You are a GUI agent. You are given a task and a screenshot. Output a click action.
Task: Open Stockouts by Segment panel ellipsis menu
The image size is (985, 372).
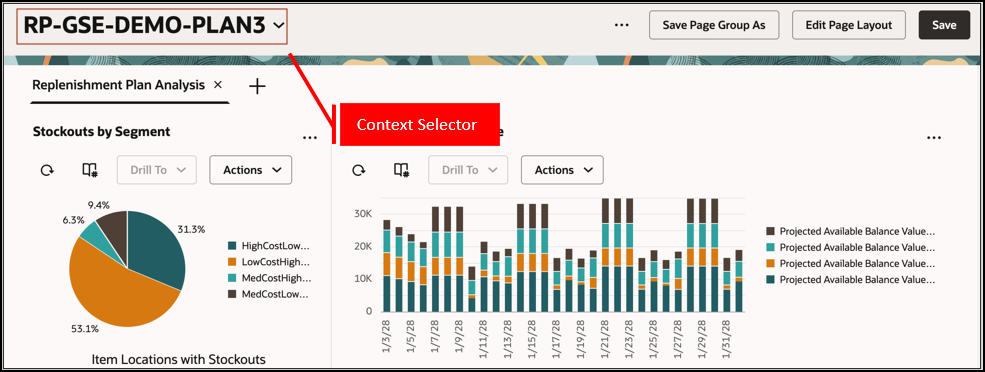pyautogui.click(x=310, y=138)
